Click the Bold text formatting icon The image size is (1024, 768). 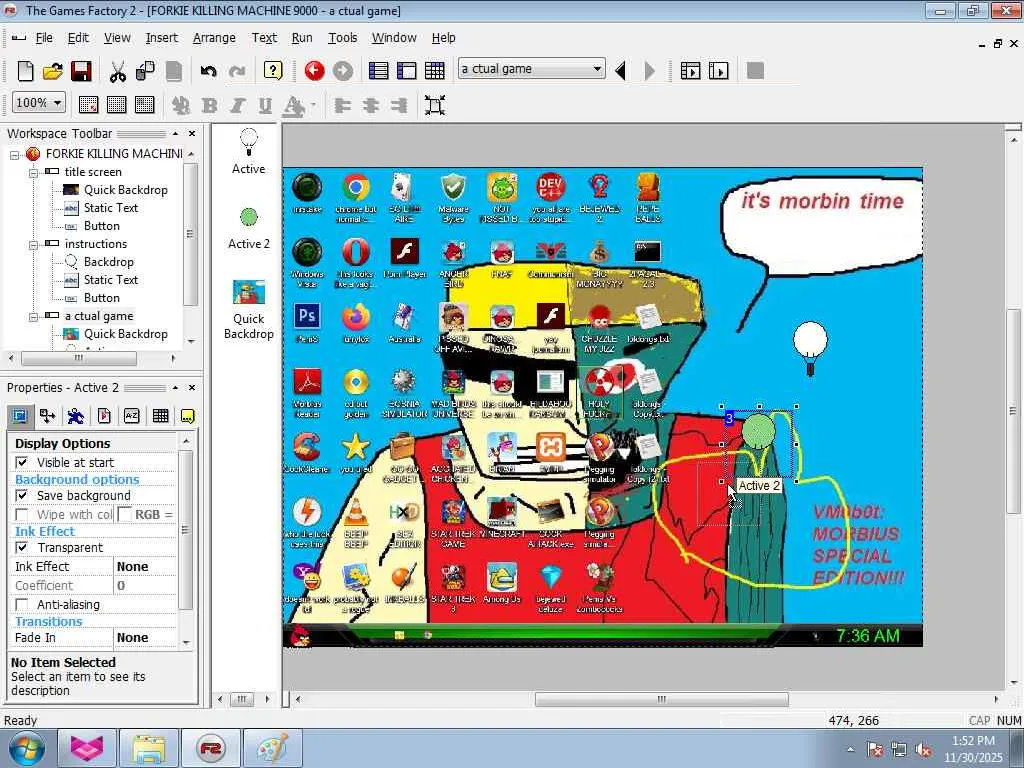[210, 105]
